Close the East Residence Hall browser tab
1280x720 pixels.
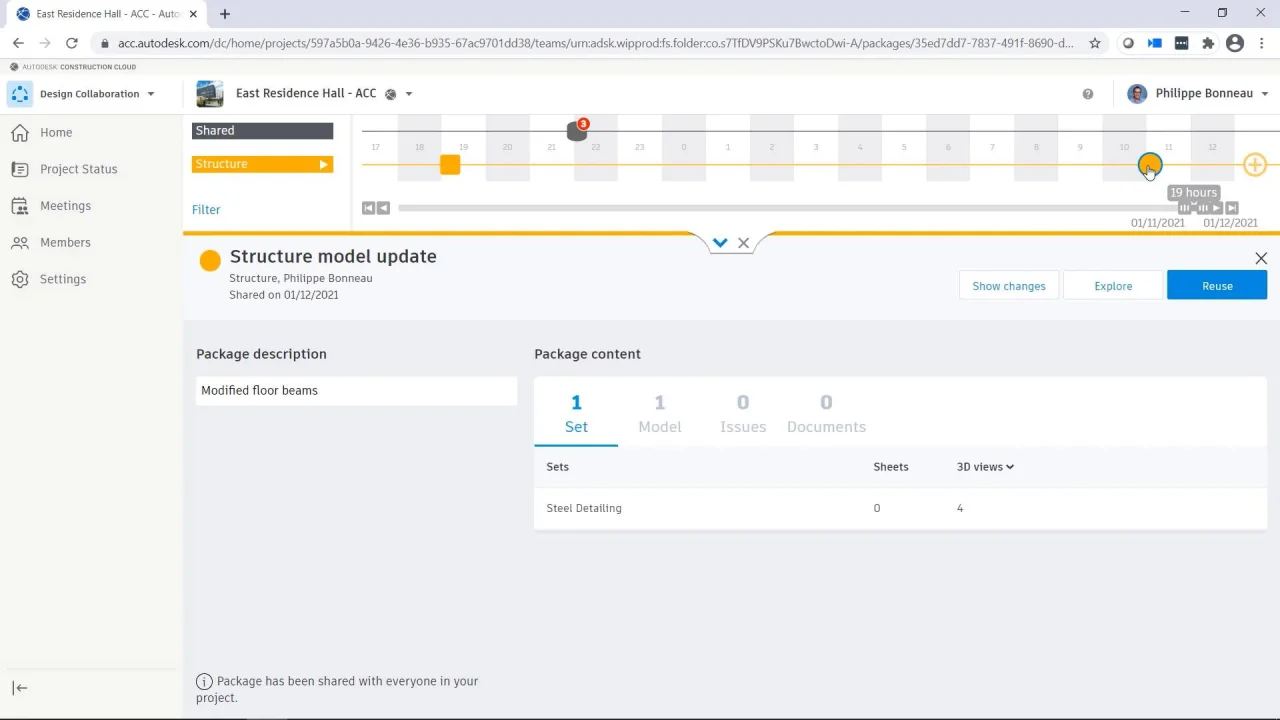(x=195, y=14)
